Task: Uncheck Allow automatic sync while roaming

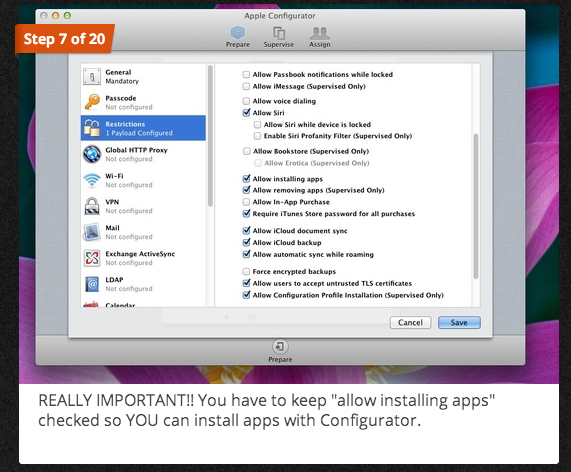Action: point(247,254)
